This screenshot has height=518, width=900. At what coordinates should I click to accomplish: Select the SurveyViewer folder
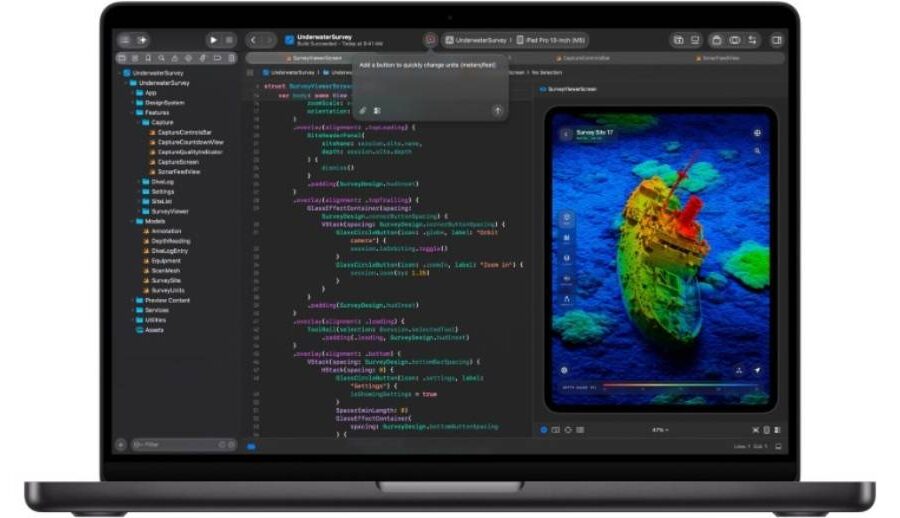pyautogui.click(x=165, y=211)
